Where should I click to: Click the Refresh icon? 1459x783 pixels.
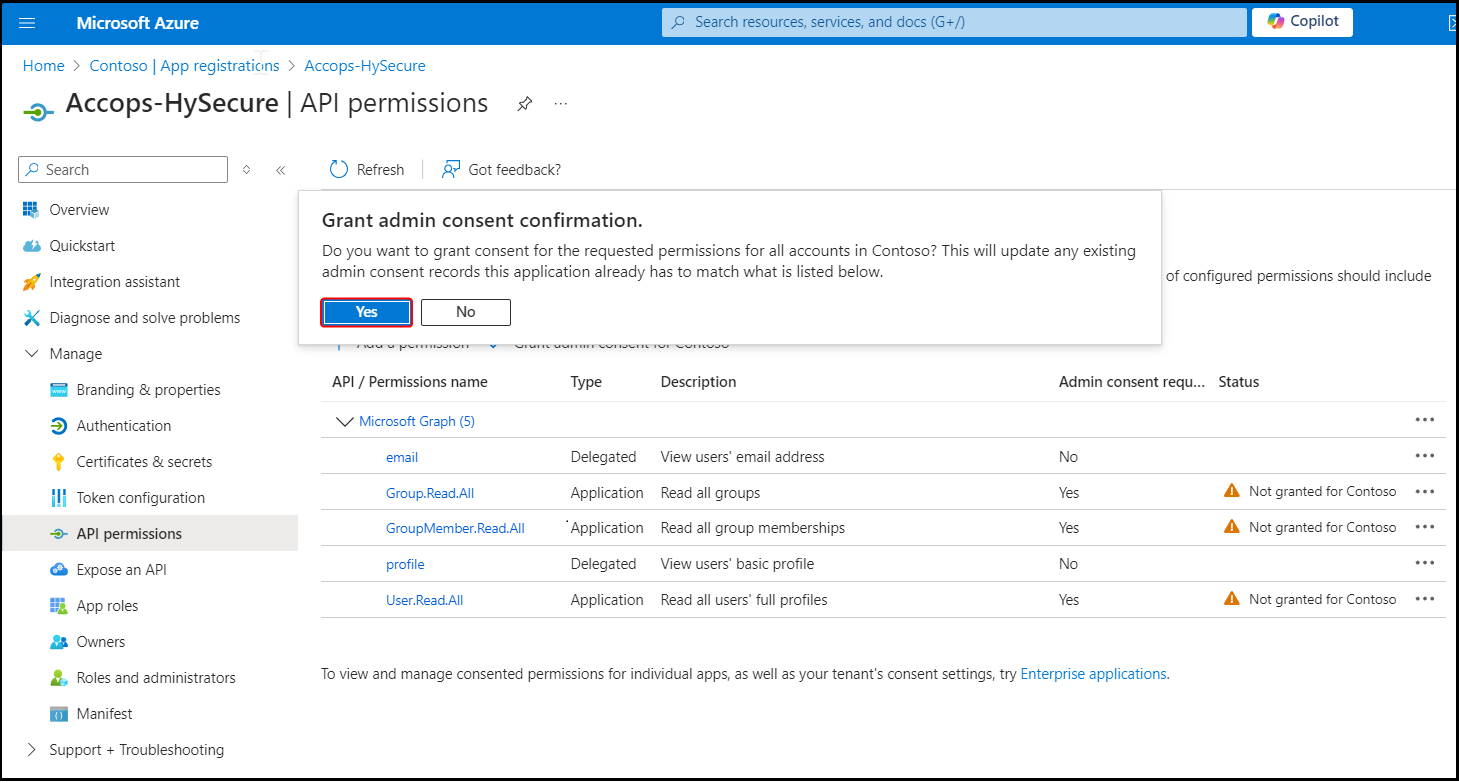[x=339, y=170]
